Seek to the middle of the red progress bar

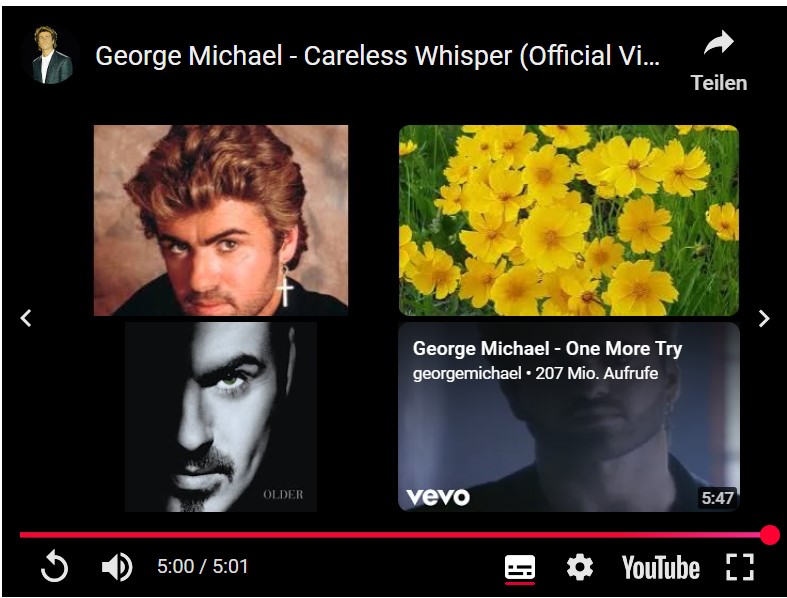[395, 535]
